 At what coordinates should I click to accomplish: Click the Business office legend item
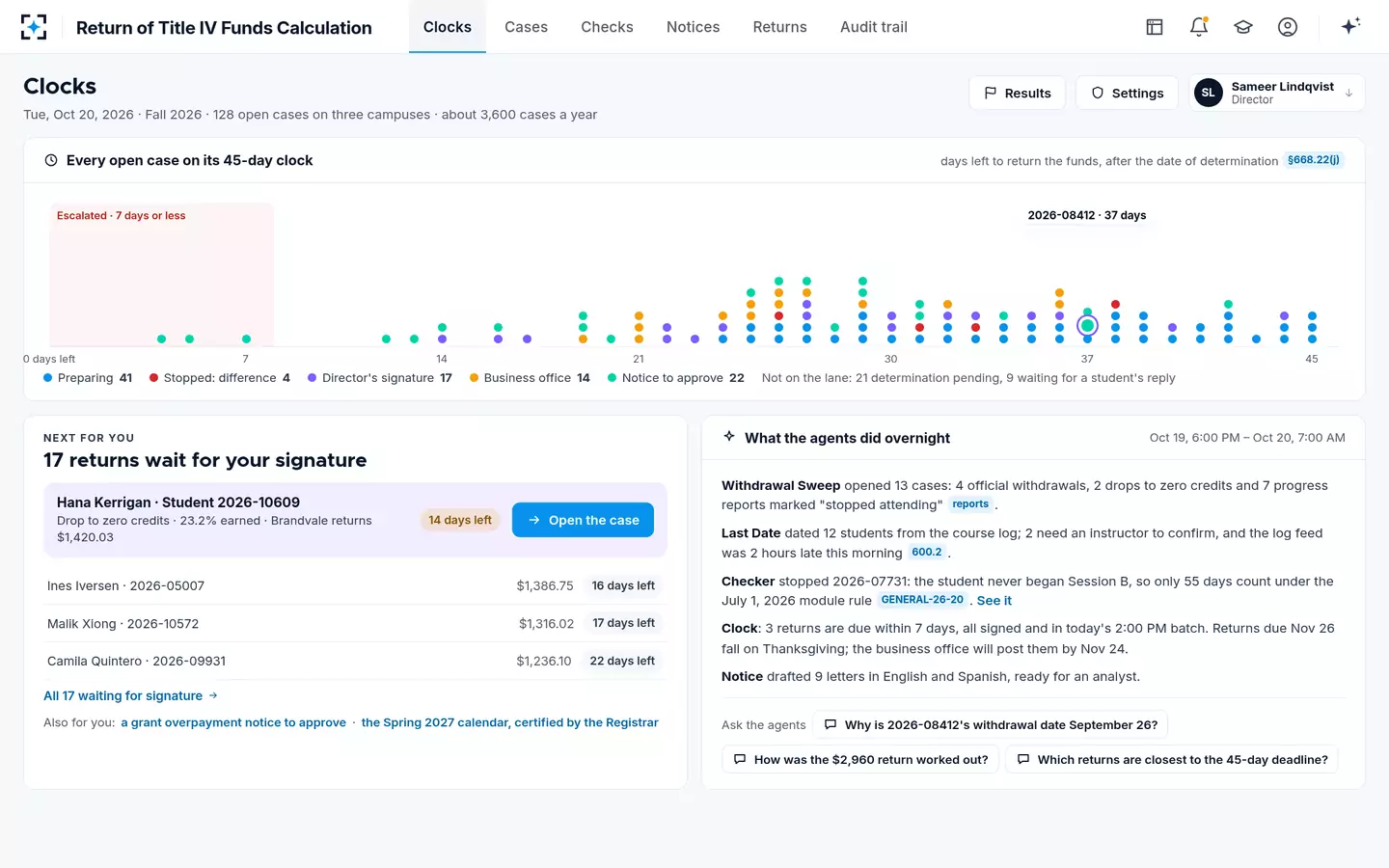tap(530, 378)
